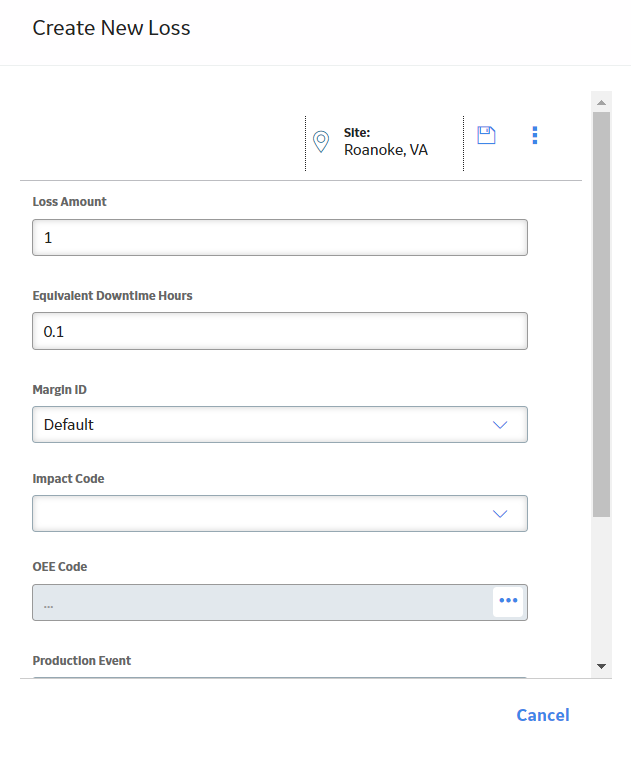Image resolution: width=631 pixels, height=761 pixels.
Task: Click the scrollbar up arrow
Action: coord(601,102)
